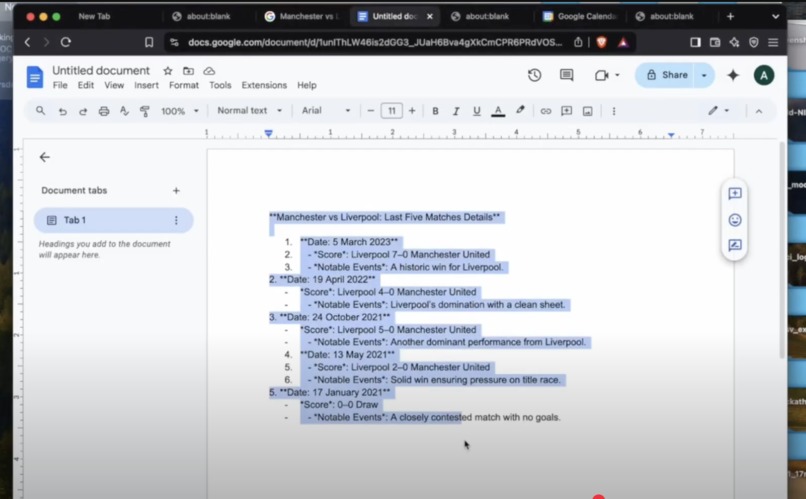Open the Tools menu
806x499 pixels.
click(220, 85)
